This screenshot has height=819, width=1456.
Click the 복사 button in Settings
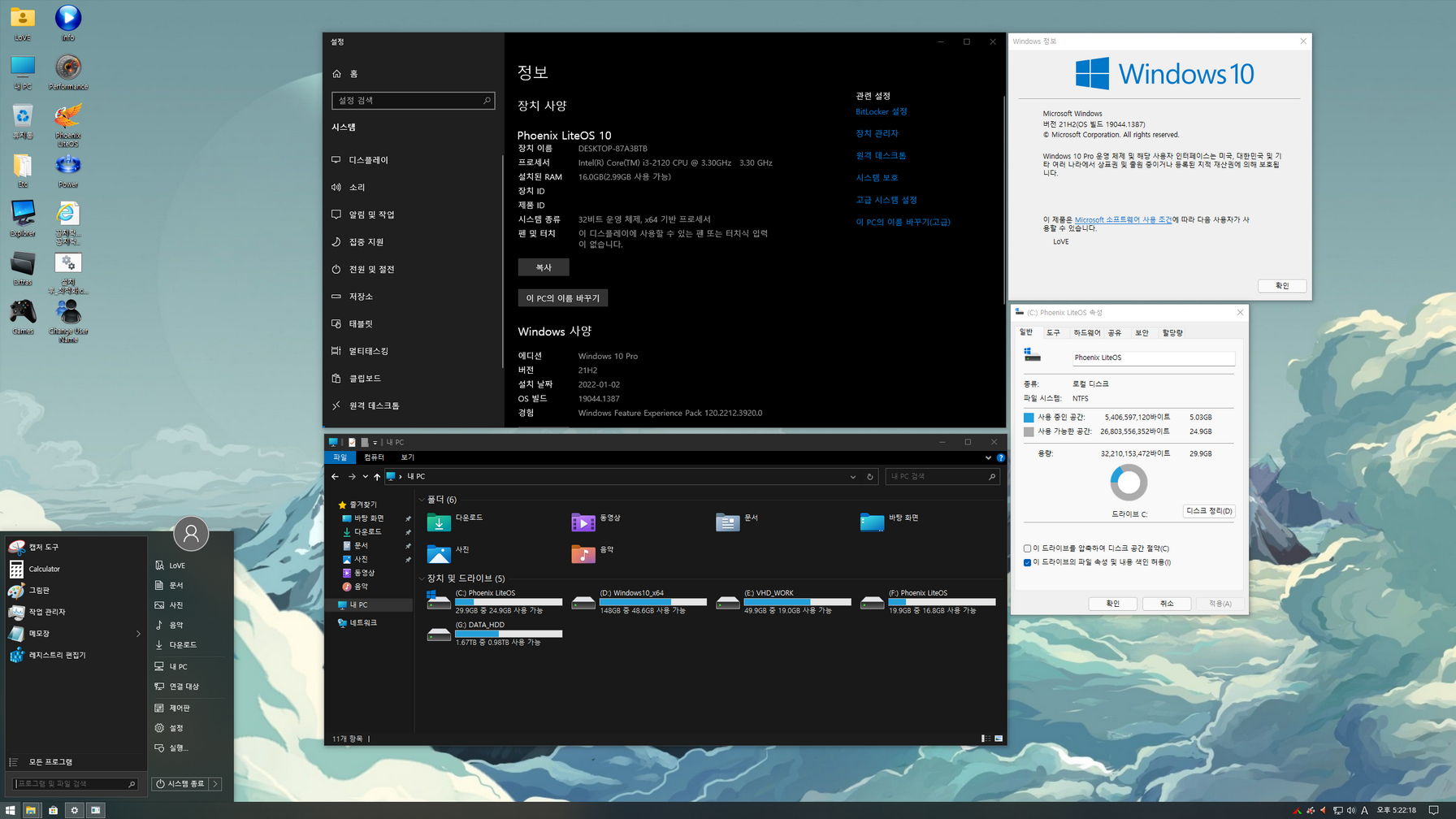(544, 267)
